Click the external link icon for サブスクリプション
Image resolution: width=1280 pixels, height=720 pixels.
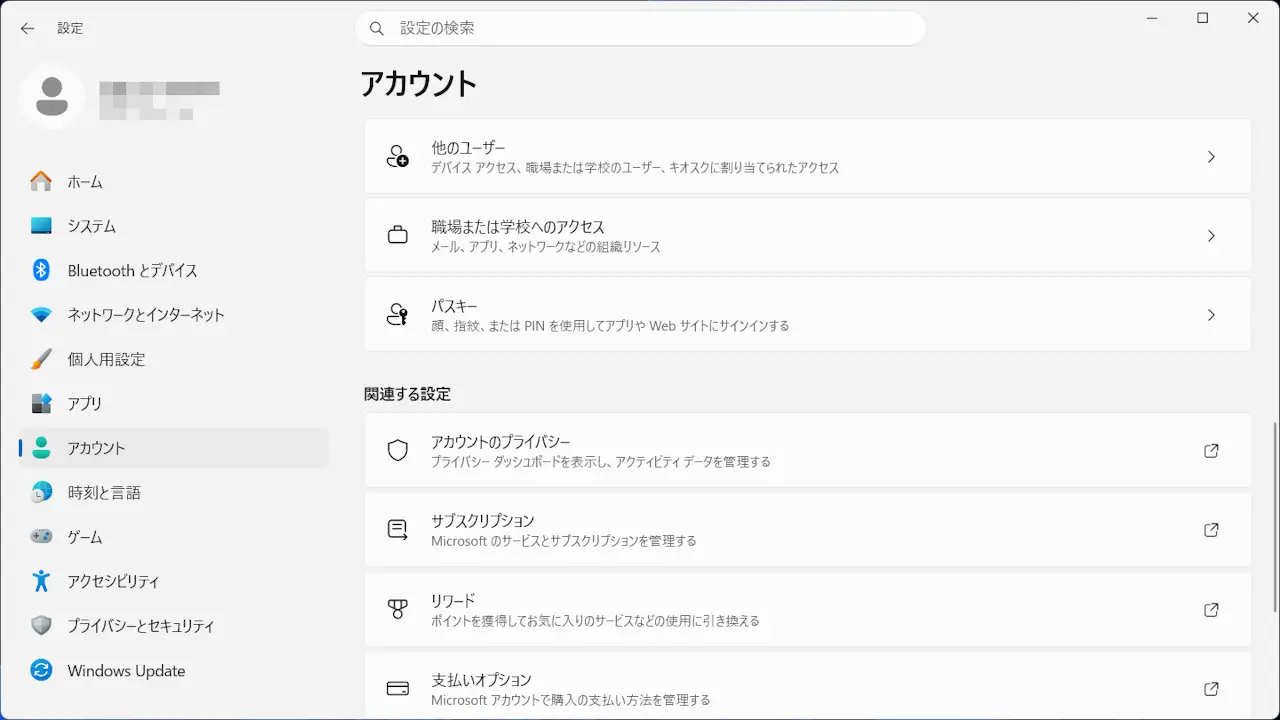tap(1211, 530)
